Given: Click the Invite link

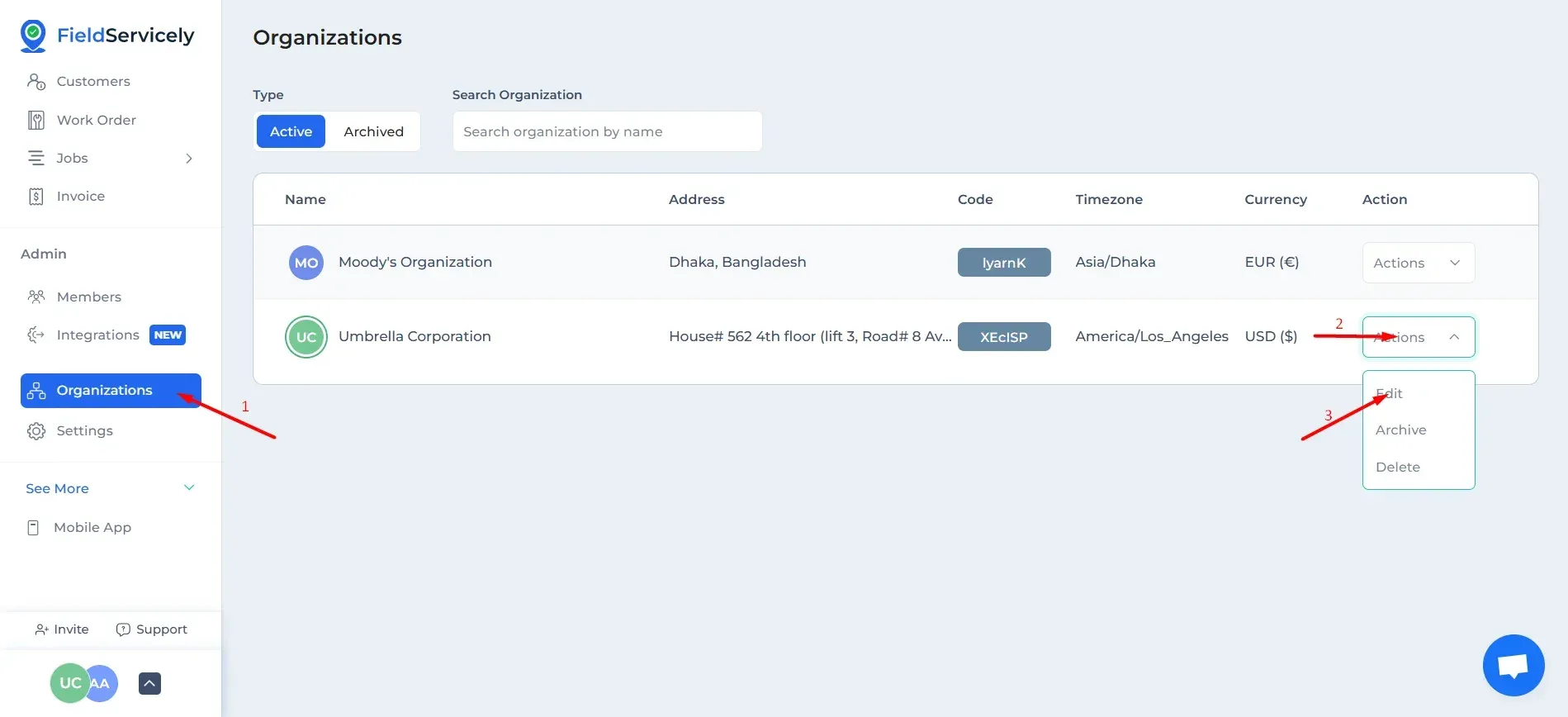Looking at the screenshot, I should (x=62, y=629).
